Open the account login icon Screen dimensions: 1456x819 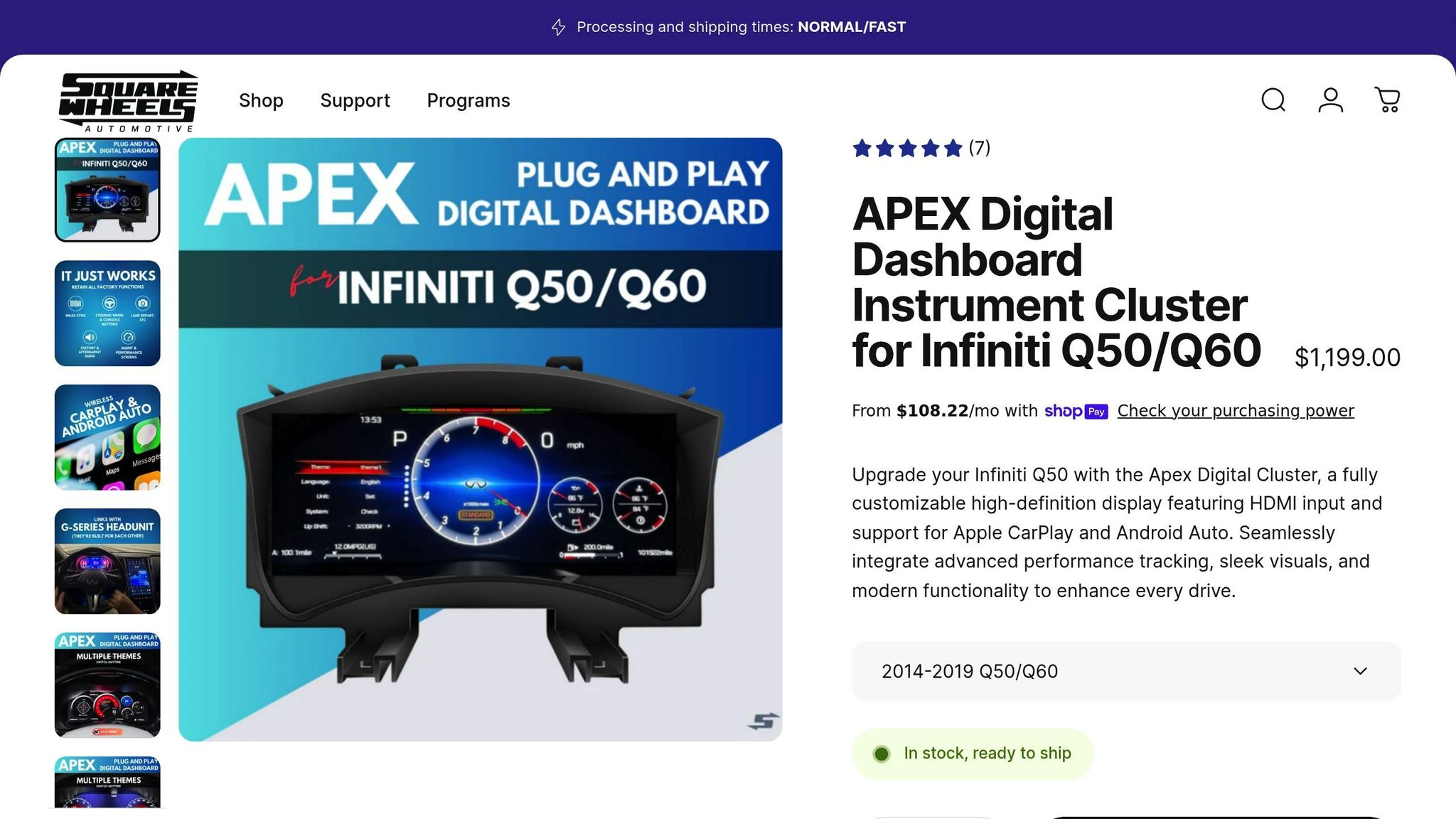click(1330, 100)
